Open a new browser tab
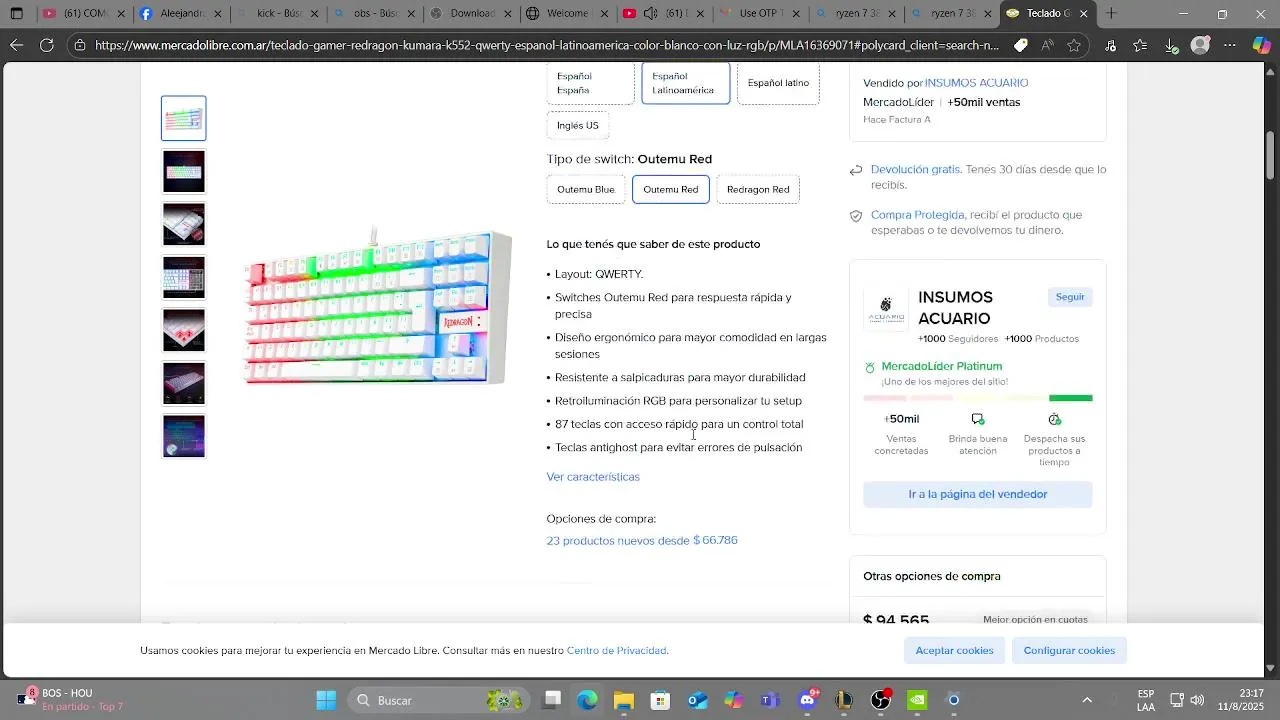Screen dimensions: 1280x720 pos(1111,14)
